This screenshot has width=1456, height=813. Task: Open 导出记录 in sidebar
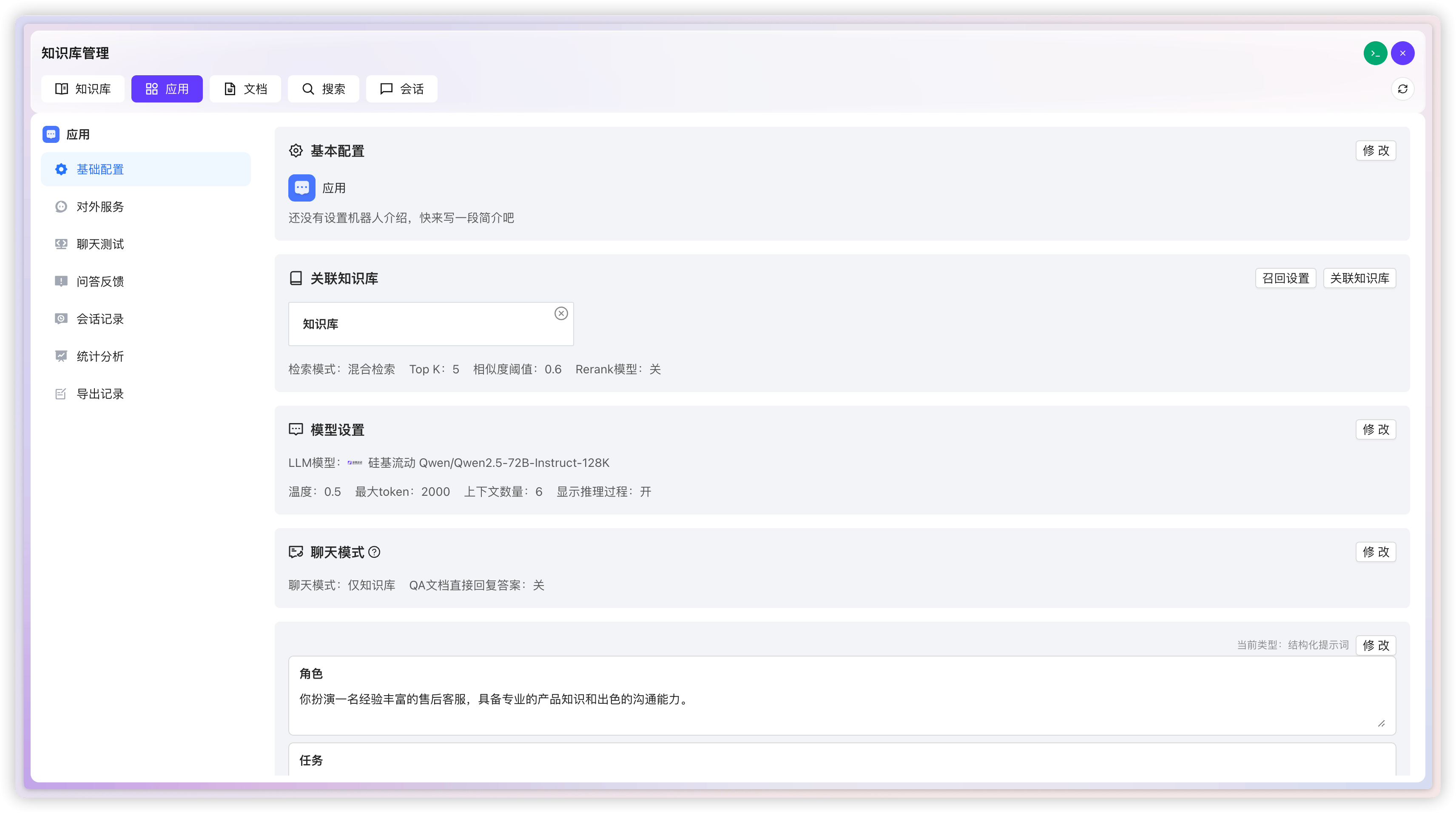[146, 393]
